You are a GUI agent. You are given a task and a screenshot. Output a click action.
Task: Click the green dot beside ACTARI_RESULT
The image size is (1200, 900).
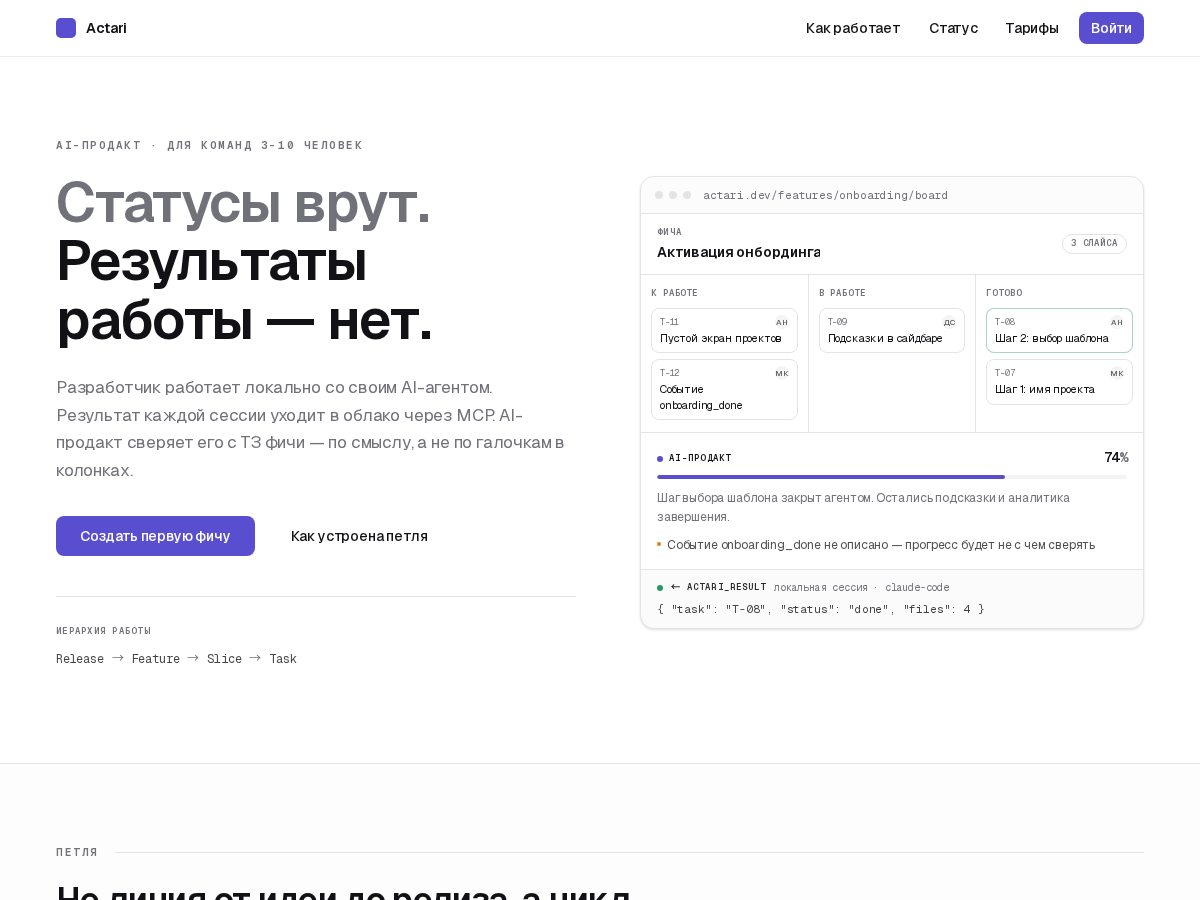660,588
